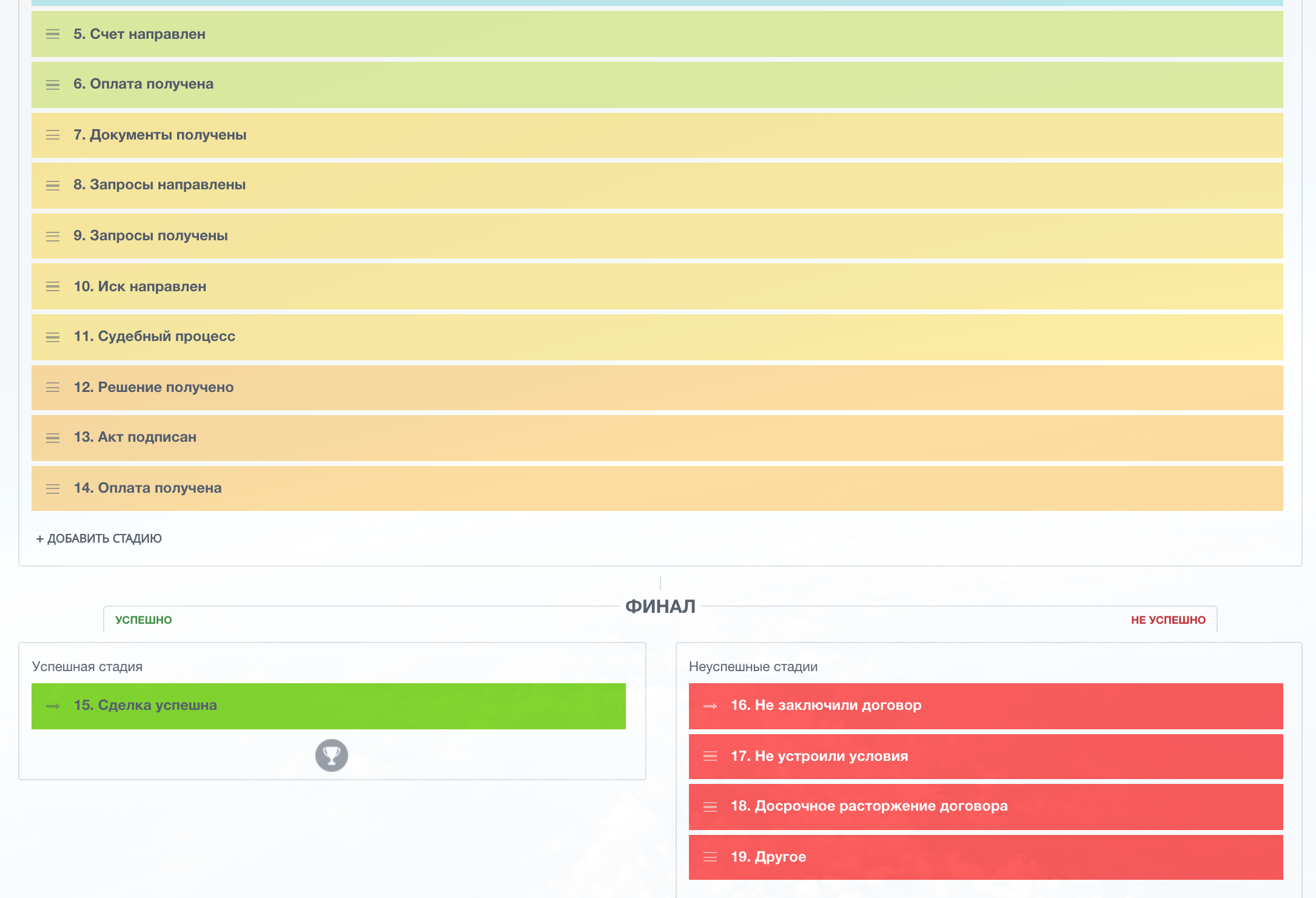Click the trophy icon under successful stage
Viewport: 1316px width, 898px height.
(x=331, y=755)
